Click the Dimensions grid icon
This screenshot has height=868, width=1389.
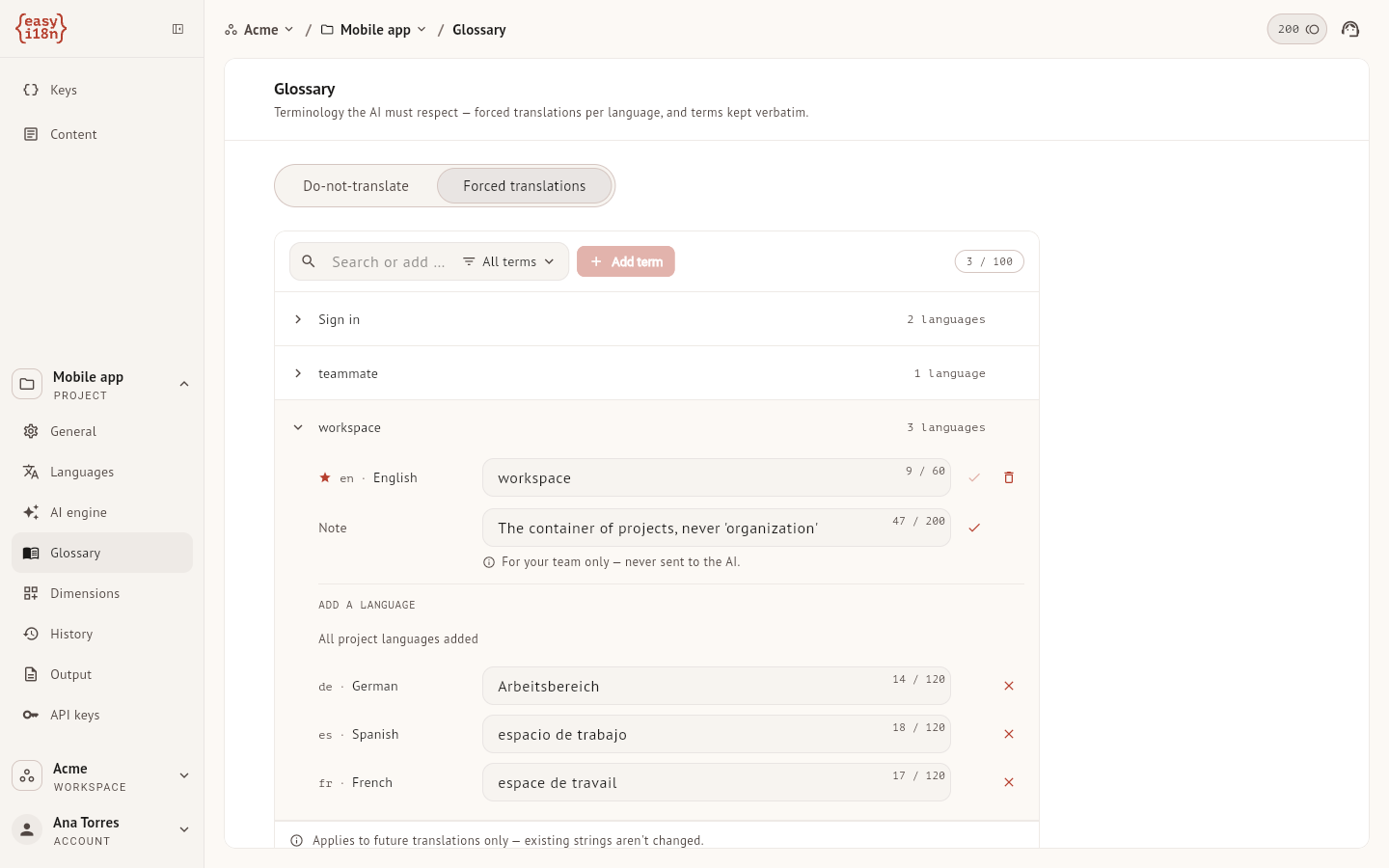point(31,593)
